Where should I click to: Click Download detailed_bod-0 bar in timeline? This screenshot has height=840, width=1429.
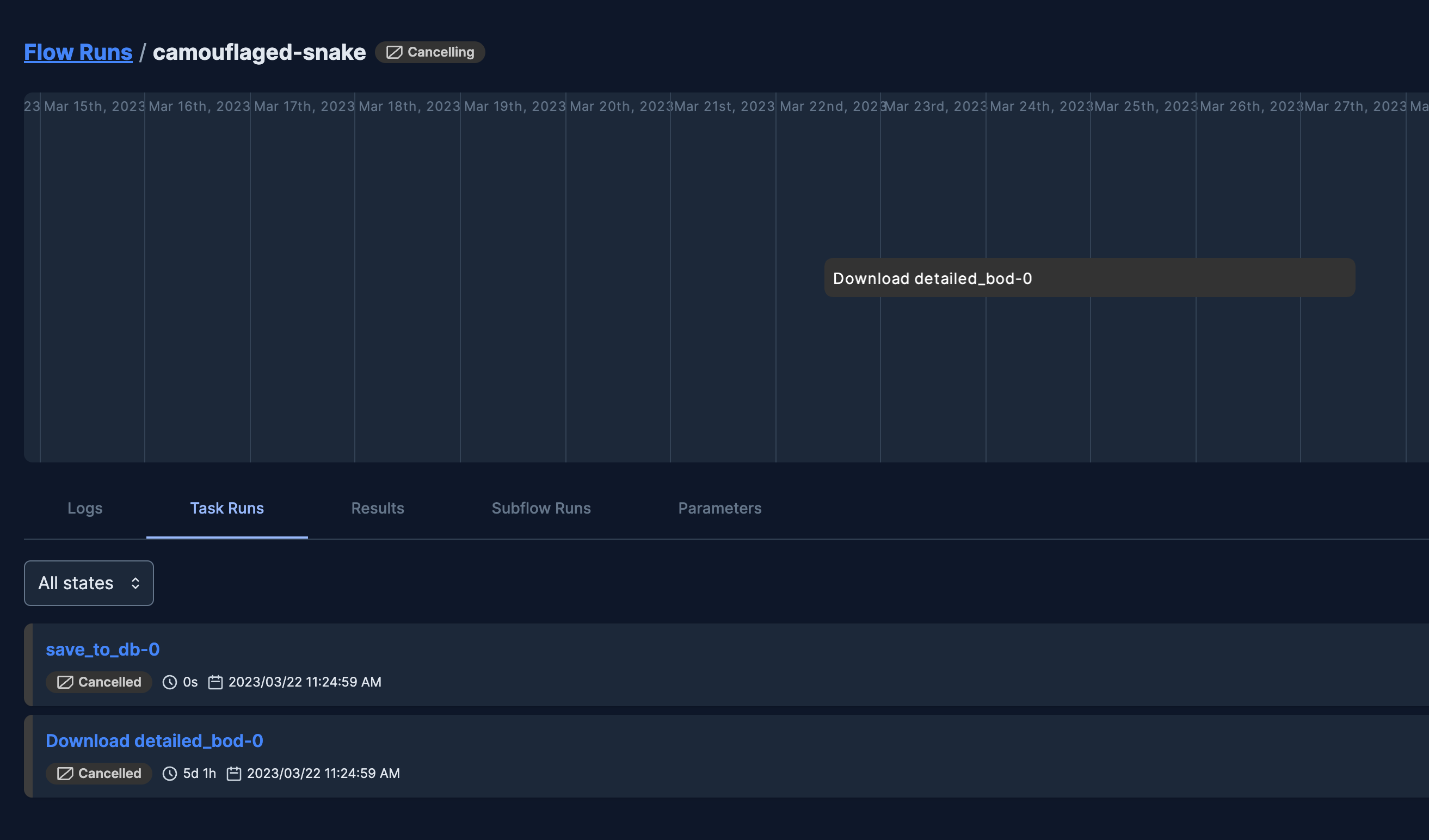[1089, 277]
